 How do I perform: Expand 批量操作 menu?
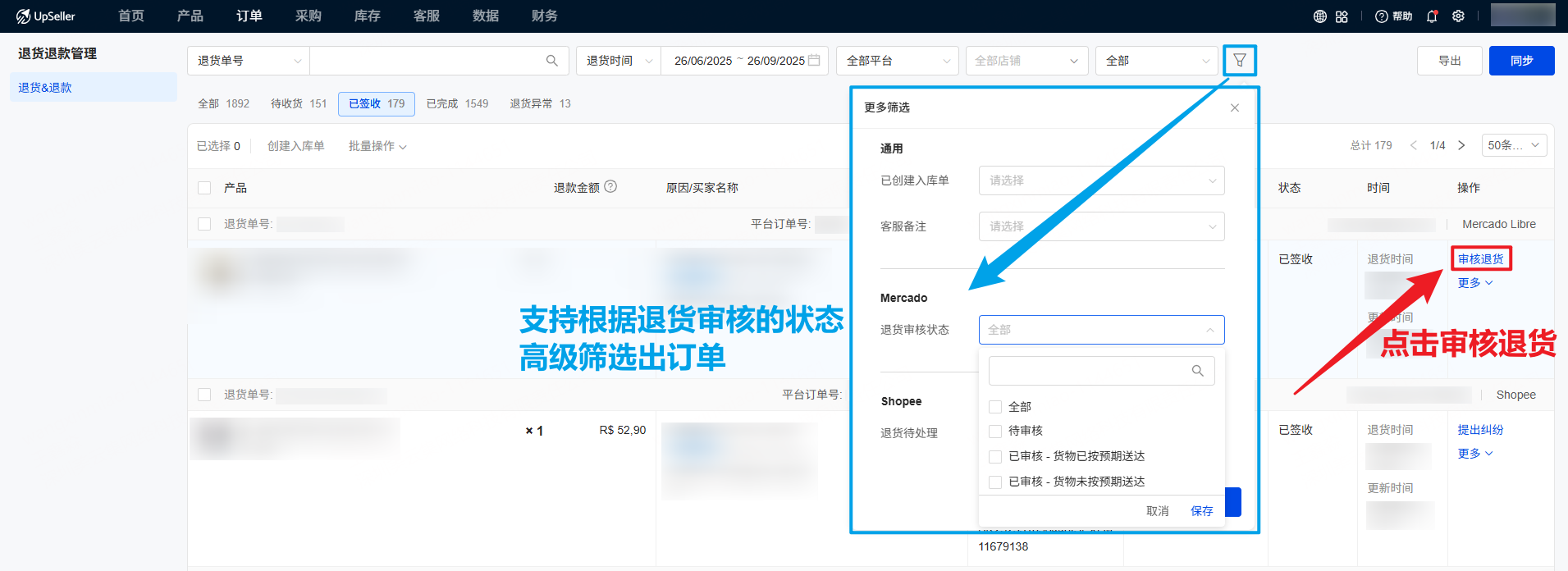[x=377, y=146]
